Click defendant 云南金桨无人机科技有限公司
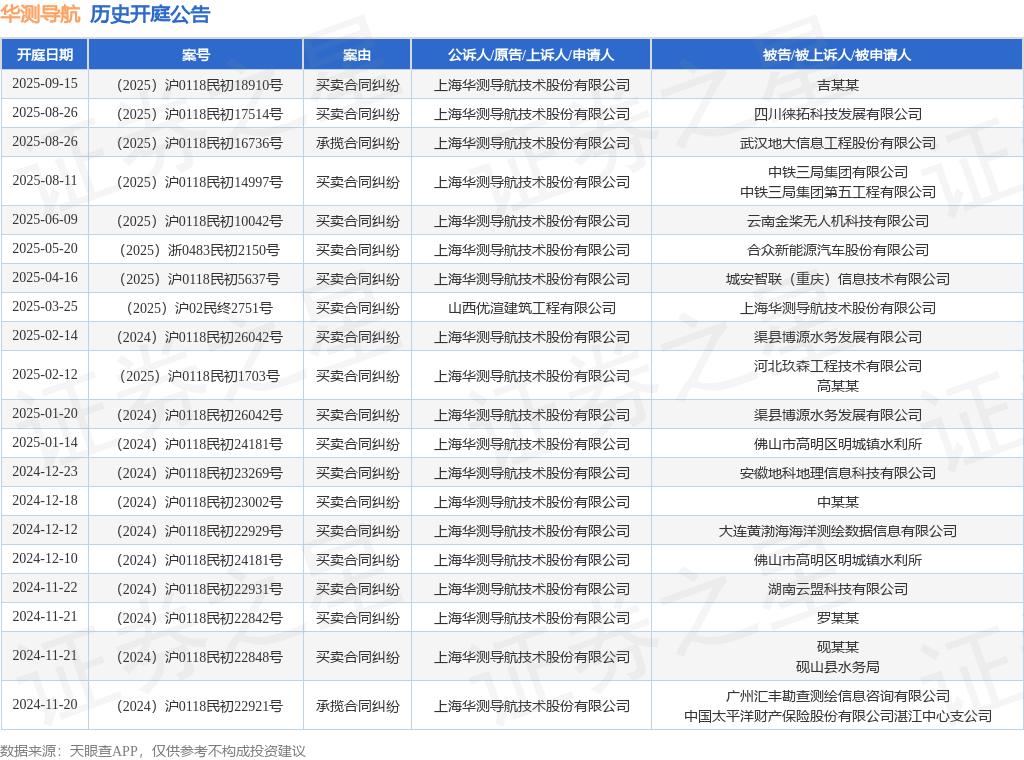Viewport: 1024px width, 760px height. [838, 221]
